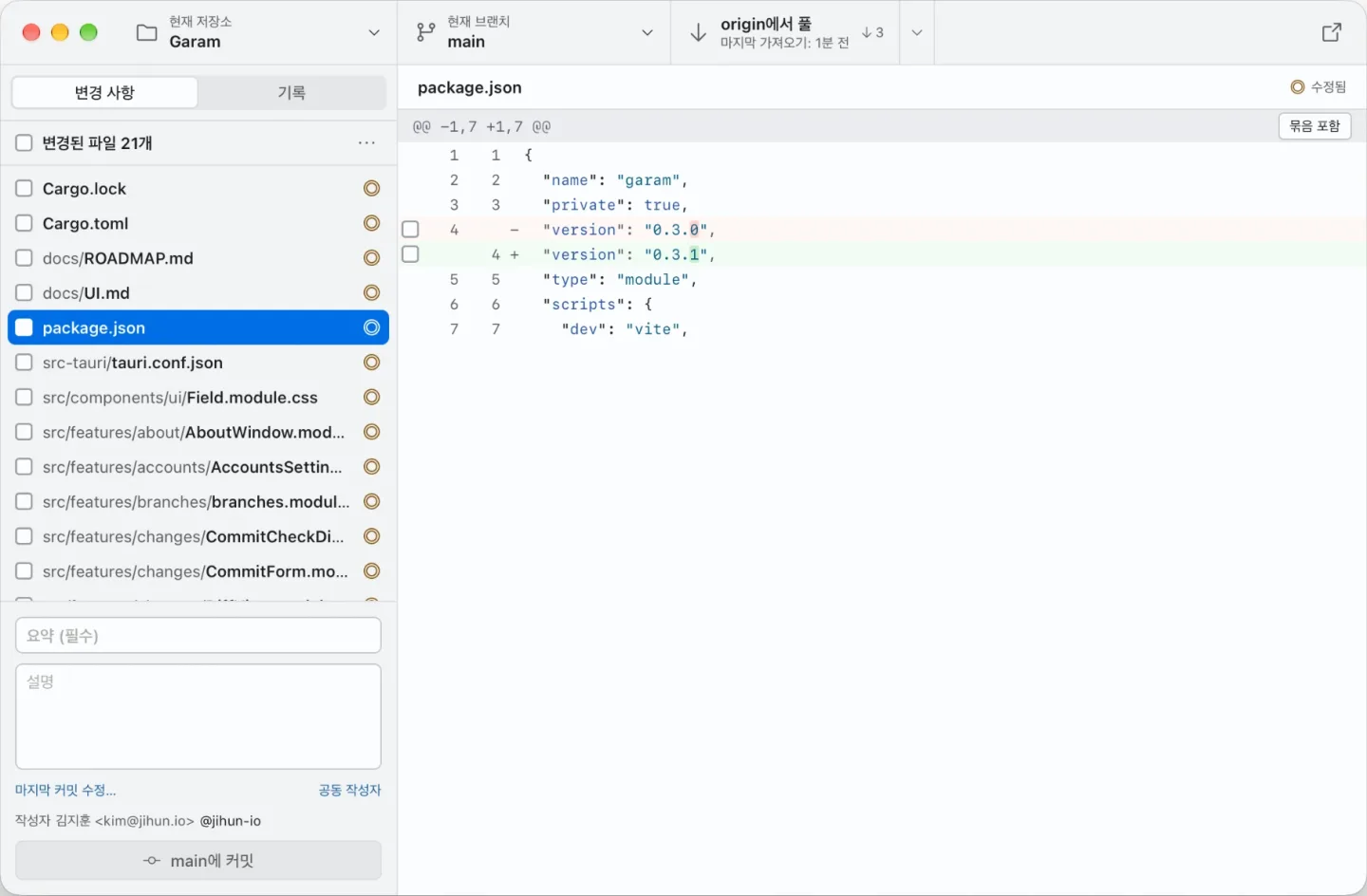Select src-tauri/tauri.conf.json in file list
Viewport: 1367px width, 896px height.
198,363
